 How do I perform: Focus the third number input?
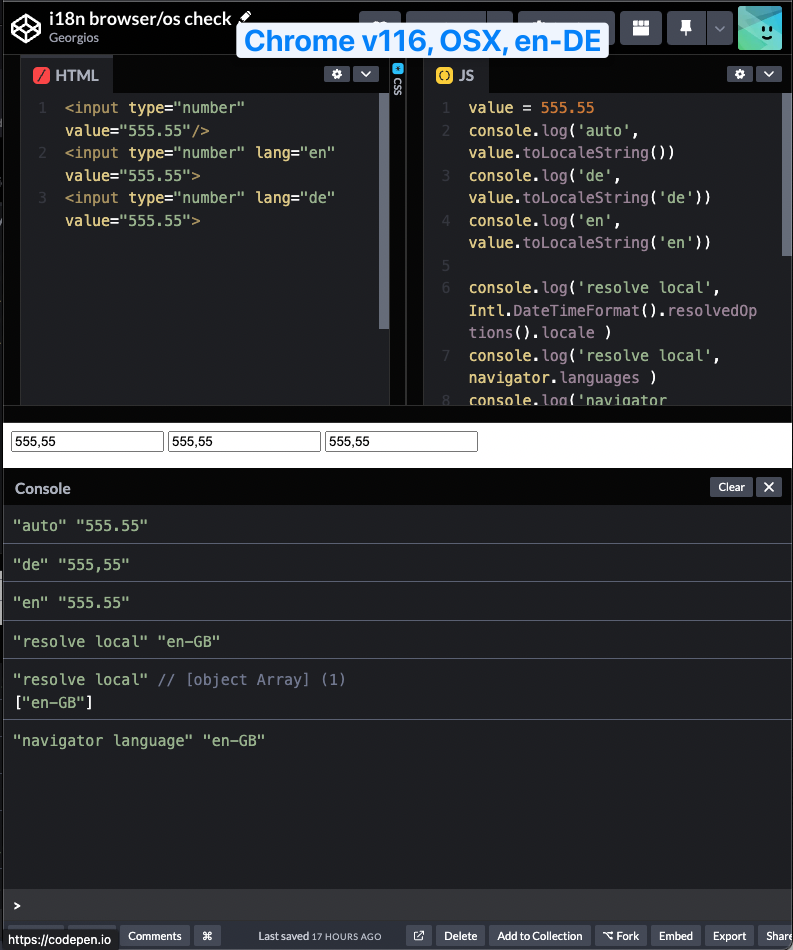coord(401,441)
